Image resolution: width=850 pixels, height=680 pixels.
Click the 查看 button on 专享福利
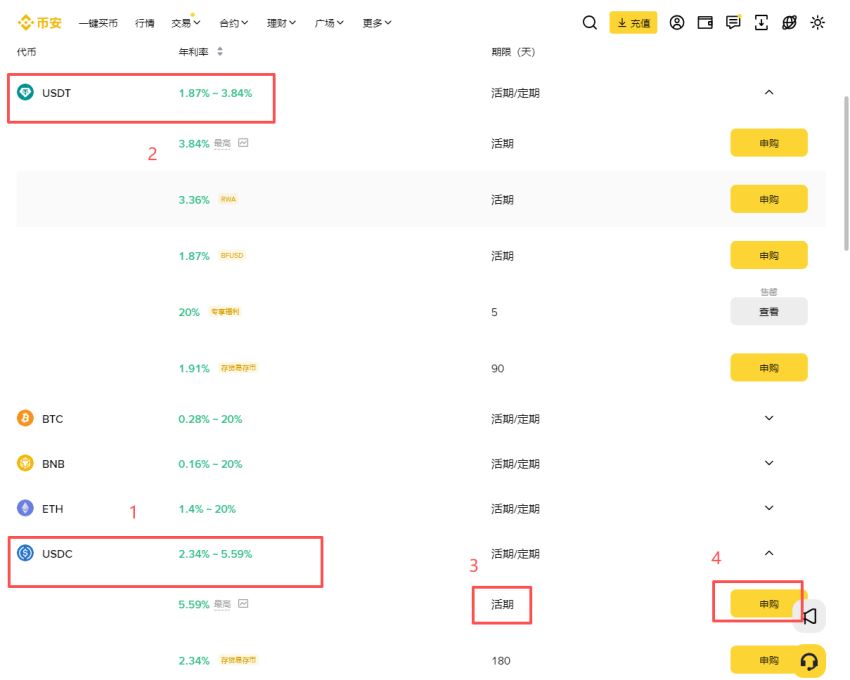(768, 311)
